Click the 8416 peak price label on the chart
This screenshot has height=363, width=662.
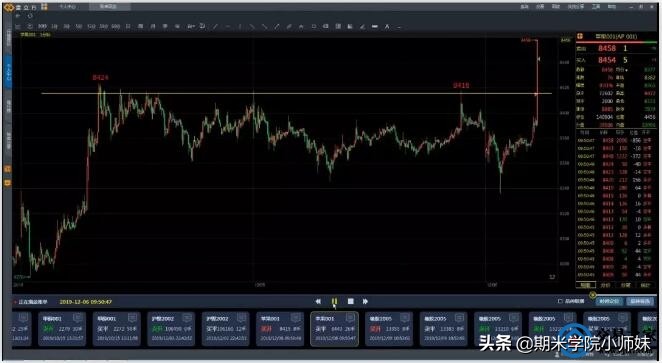coord(461,86)
